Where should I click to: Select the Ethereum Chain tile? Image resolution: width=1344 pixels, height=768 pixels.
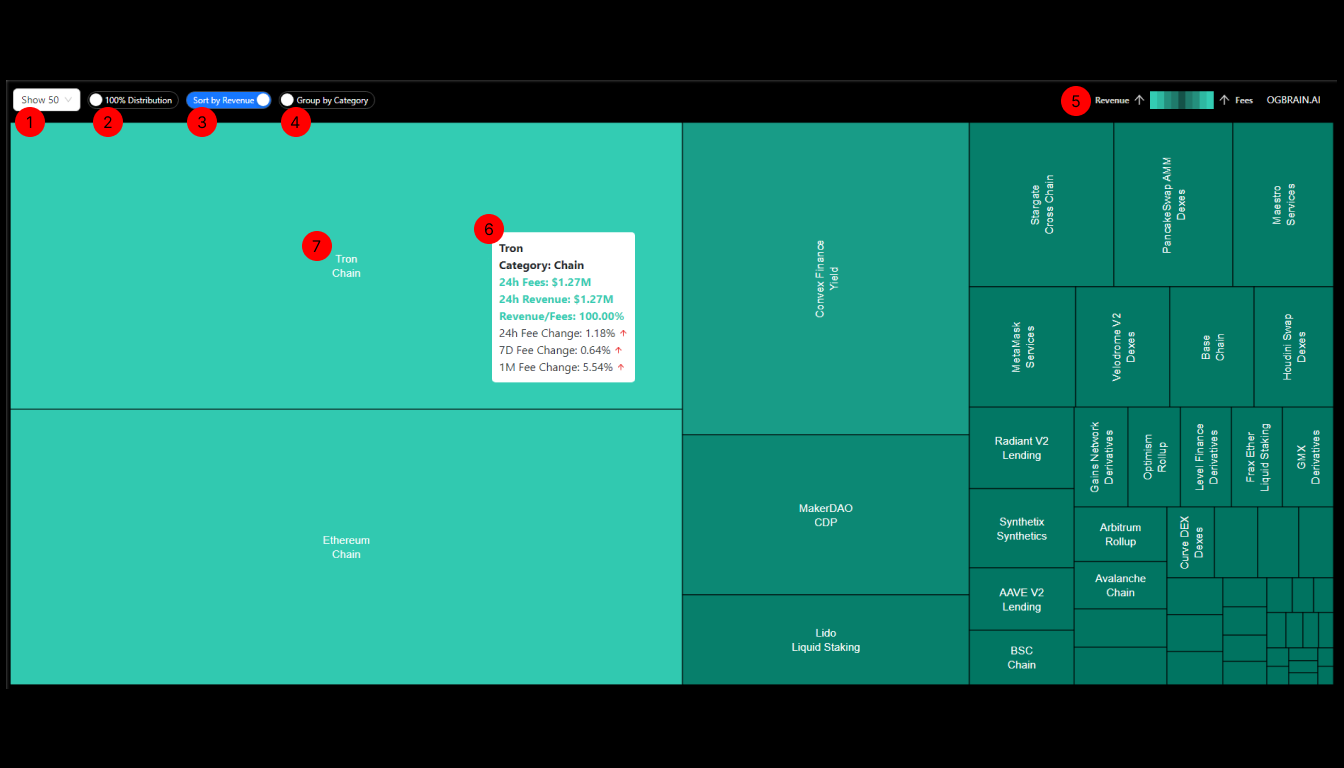(346, 547)
